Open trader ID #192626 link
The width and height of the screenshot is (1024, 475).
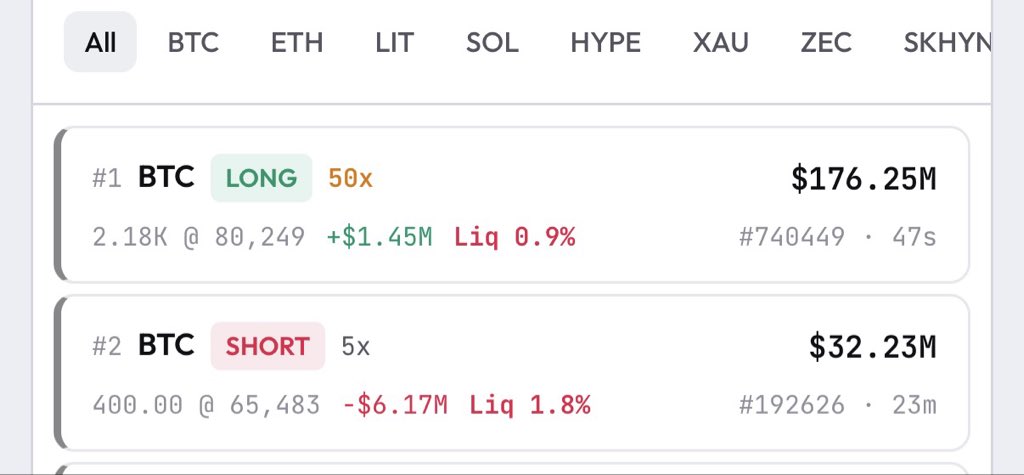pyautogui.click(x=792, y=405)
